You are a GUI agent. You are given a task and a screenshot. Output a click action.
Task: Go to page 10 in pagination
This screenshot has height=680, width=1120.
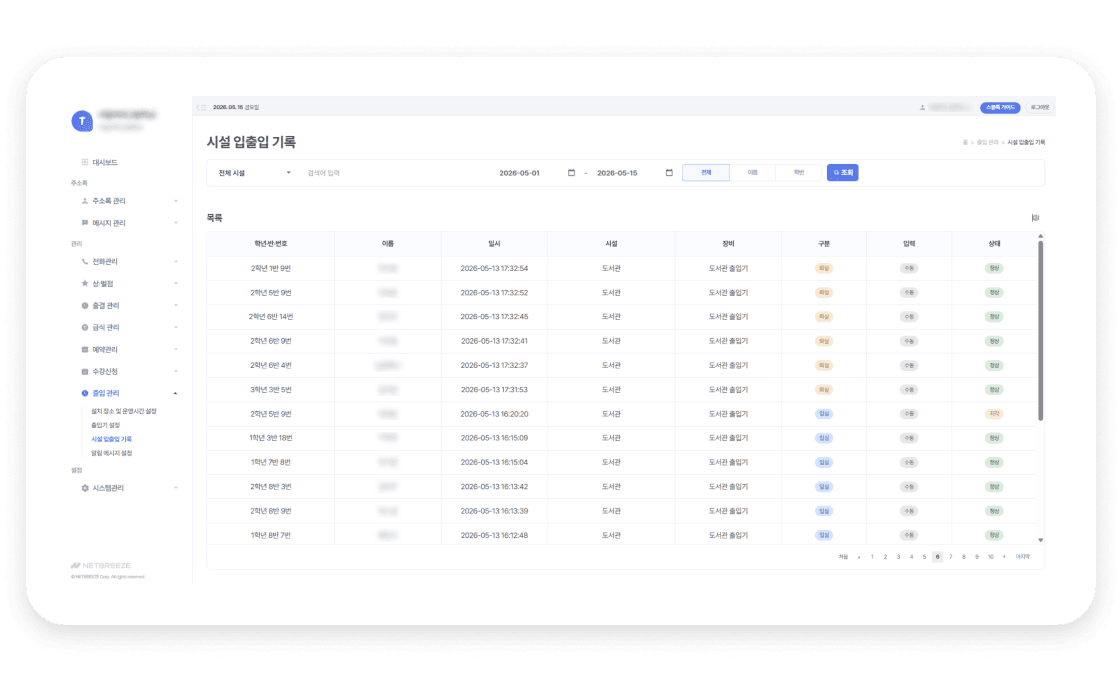tap(991, 557)
